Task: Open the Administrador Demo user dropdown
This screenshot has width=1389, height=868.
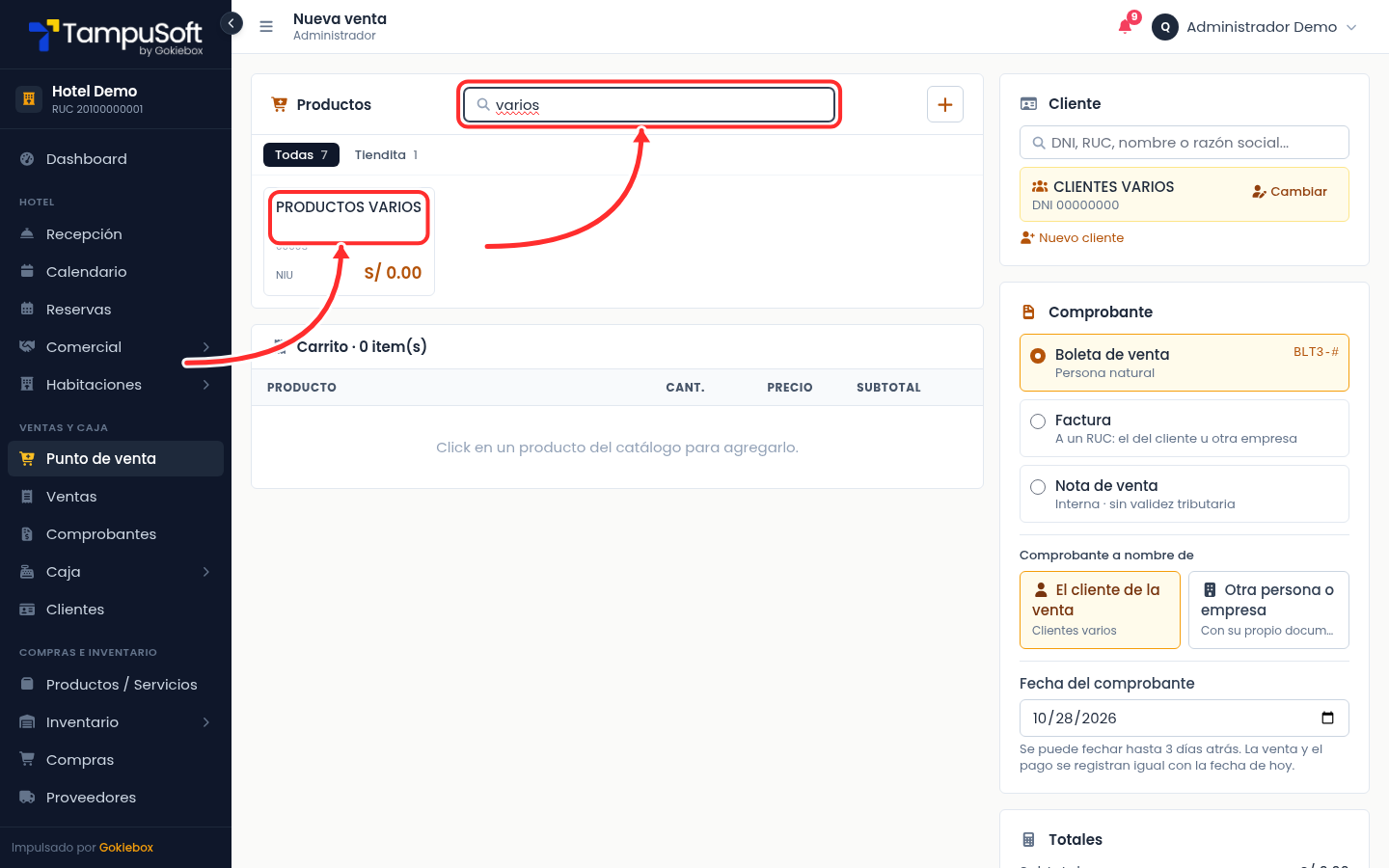Action: (1255, 27)
